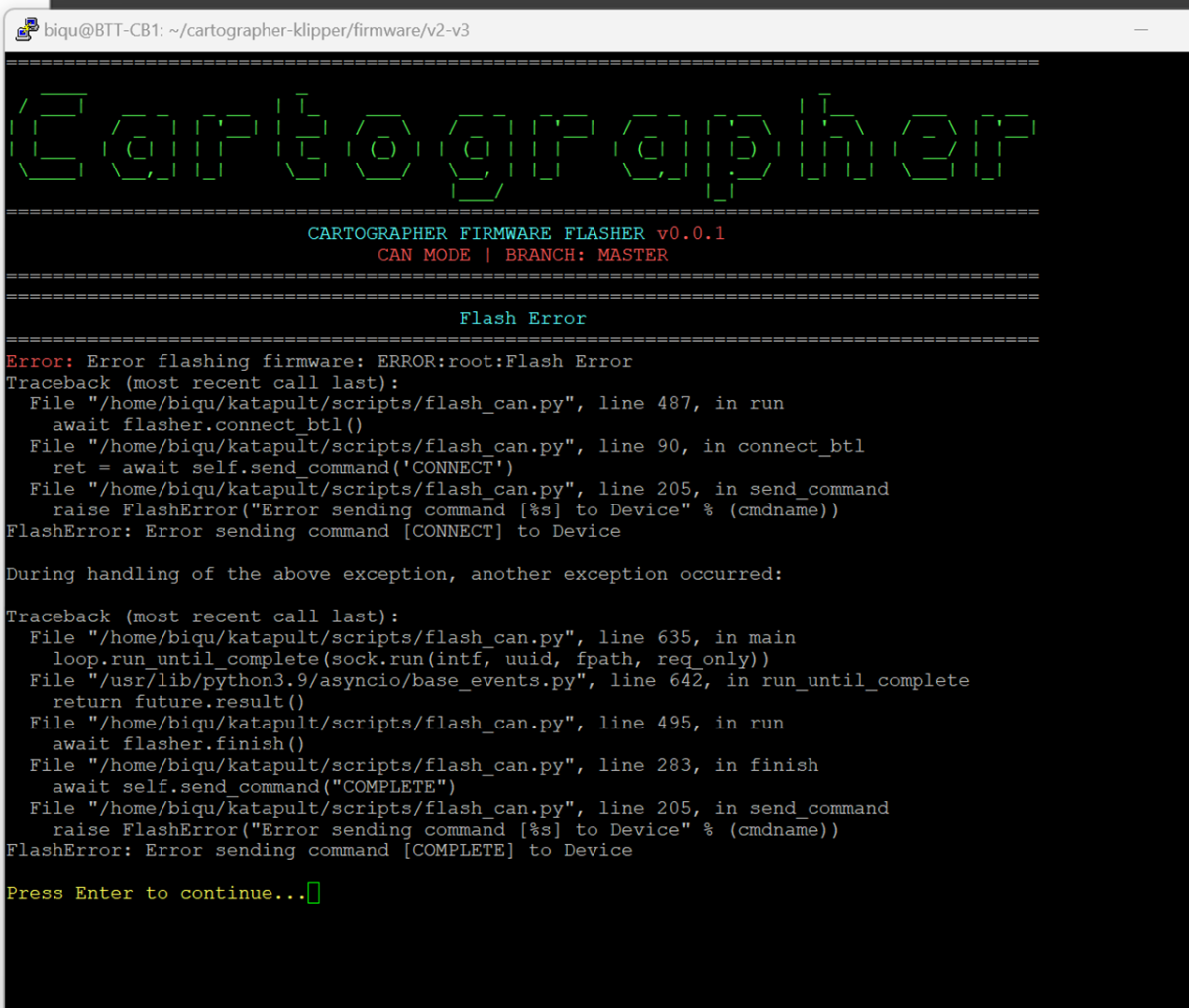
Task: Click 'return future.result()' line
Action: tap(178, 702)
